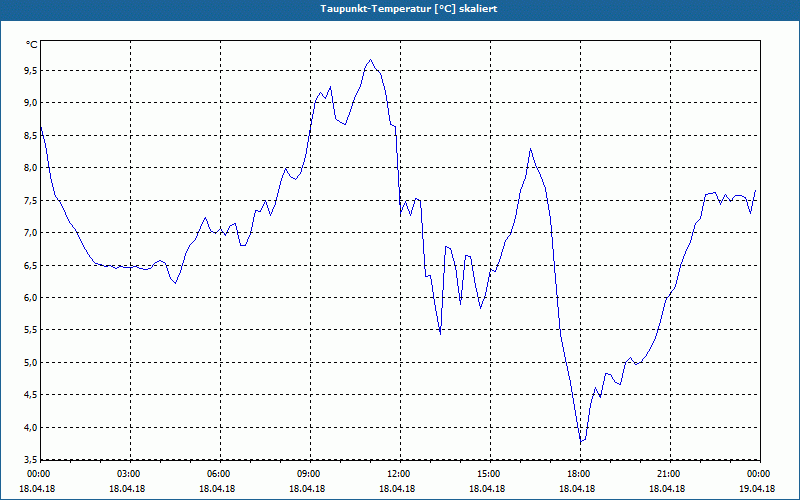Click the 03:00 time label
Image resolution: width=800 pixels, height=500 pixels.
(x=131, y=474)
